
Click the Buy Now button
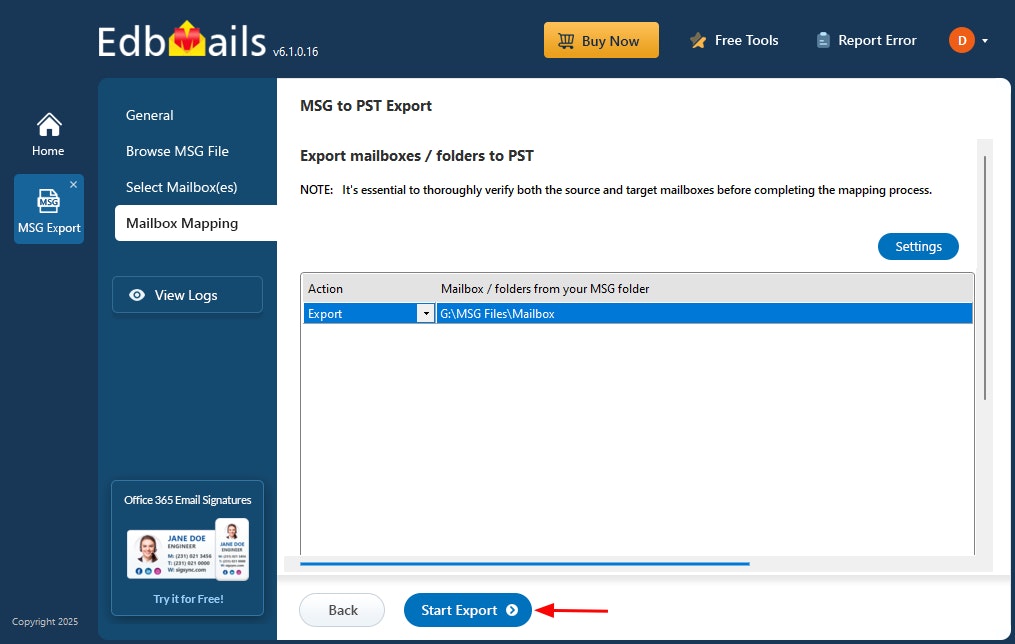(x=601, y=40)
